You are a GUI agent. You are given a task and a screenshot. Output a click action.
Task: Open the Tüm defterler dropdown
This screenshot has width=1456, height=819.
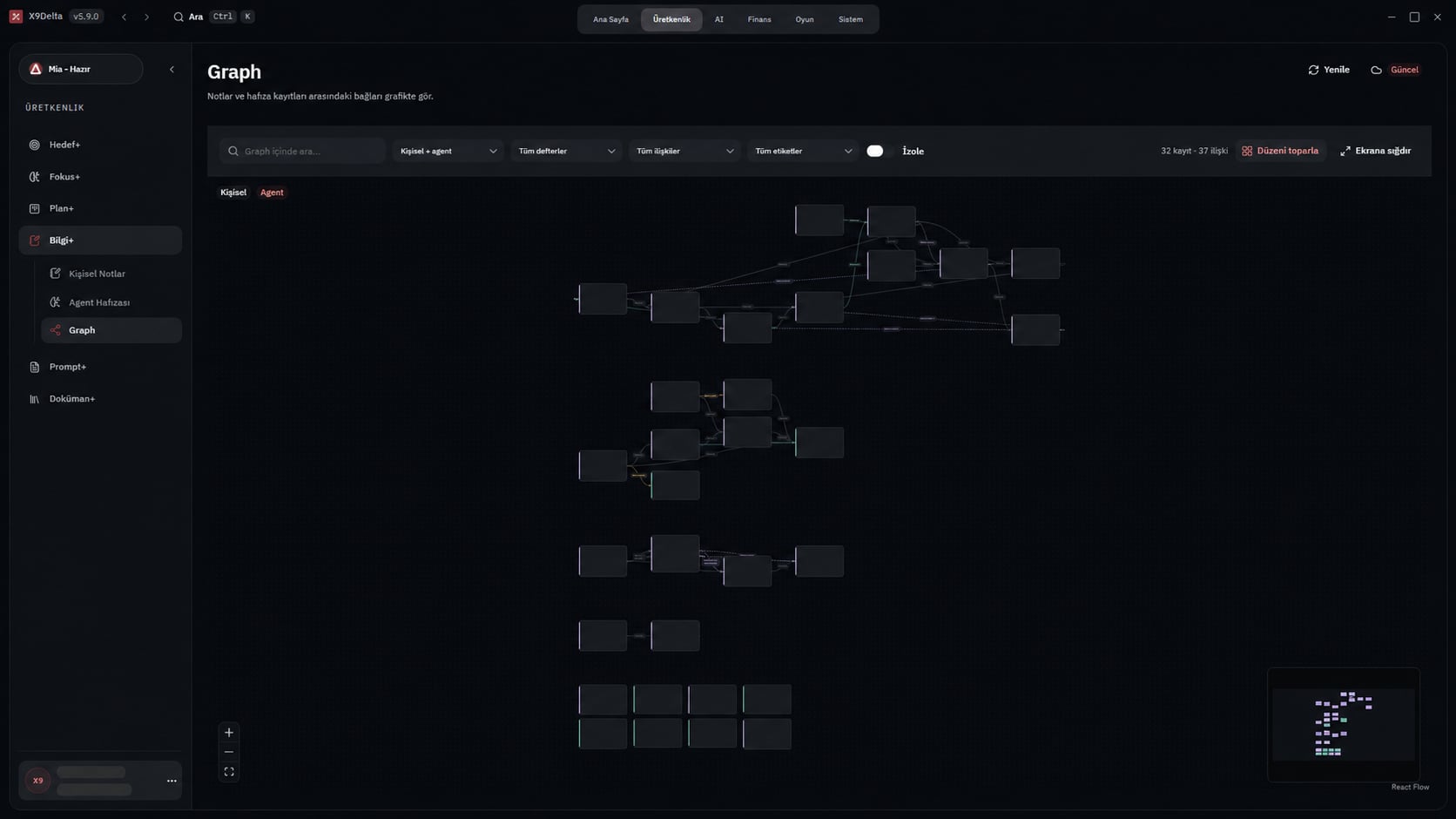[566, 151]
